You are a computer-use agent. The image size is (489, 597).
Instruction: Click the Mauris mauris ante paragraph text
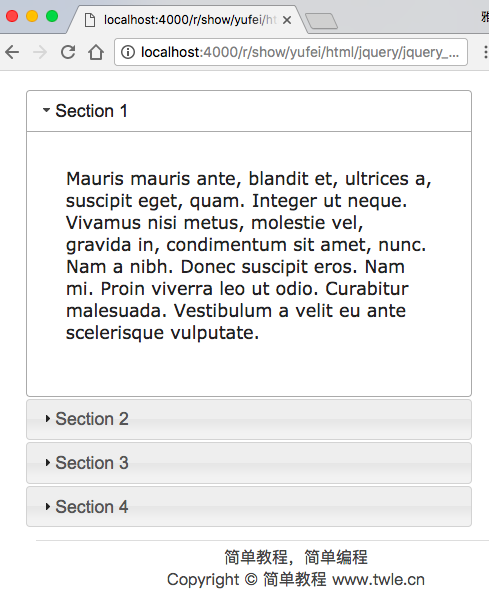[249, 255]
